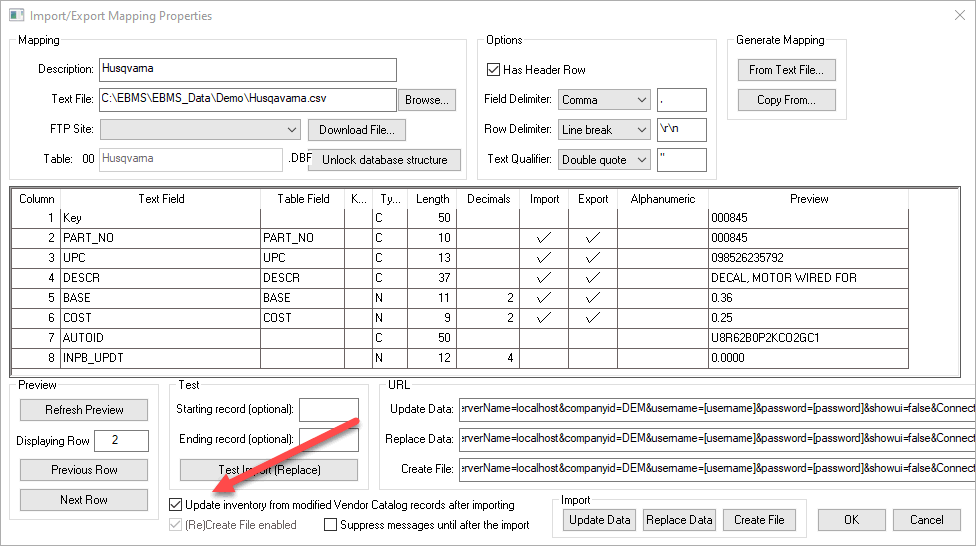Click the Replace Data URL field
The width and height of the screenshot is (976, 546).
click(x=717, y=438)
